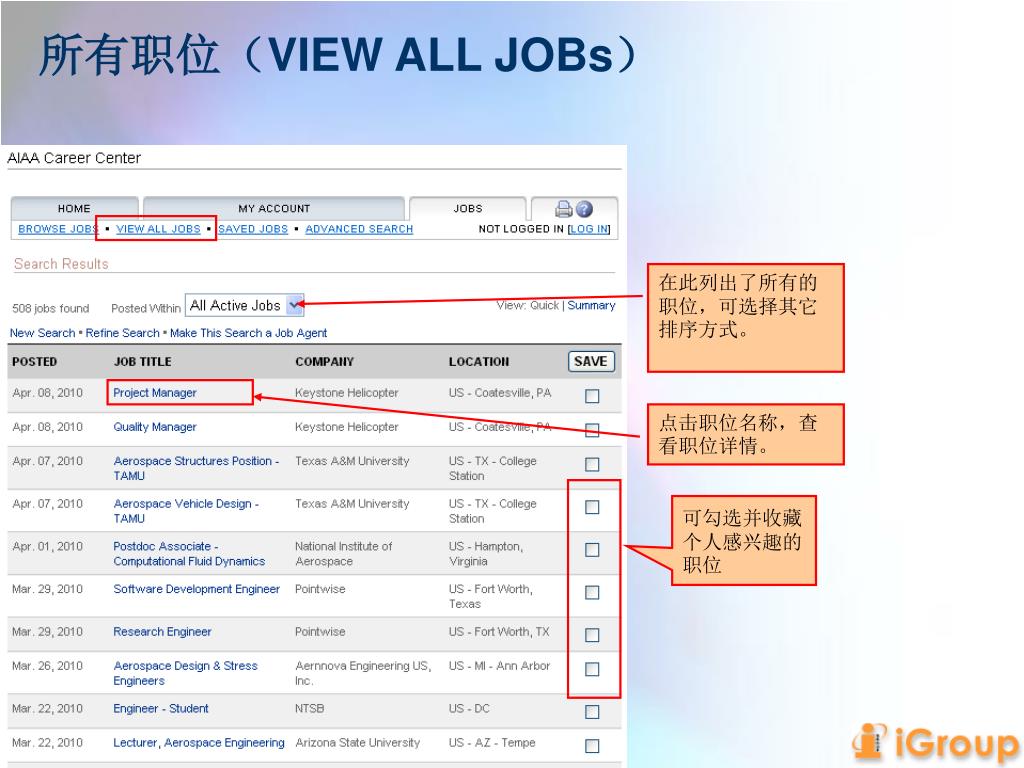Click the JOB TITLE column header
1024x768 pixels.
[142, 362]
